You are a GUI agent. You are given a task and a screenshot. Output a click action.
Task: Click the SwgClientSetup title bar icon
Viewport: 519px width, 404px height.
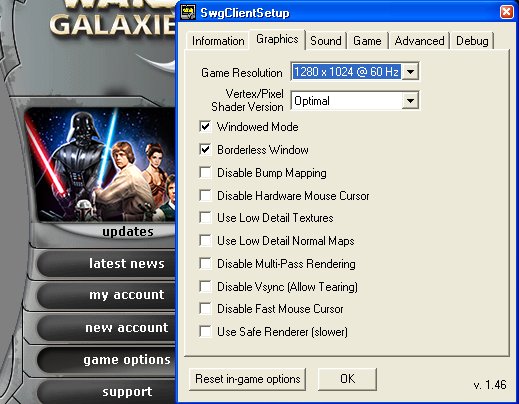tap(188, 13)
